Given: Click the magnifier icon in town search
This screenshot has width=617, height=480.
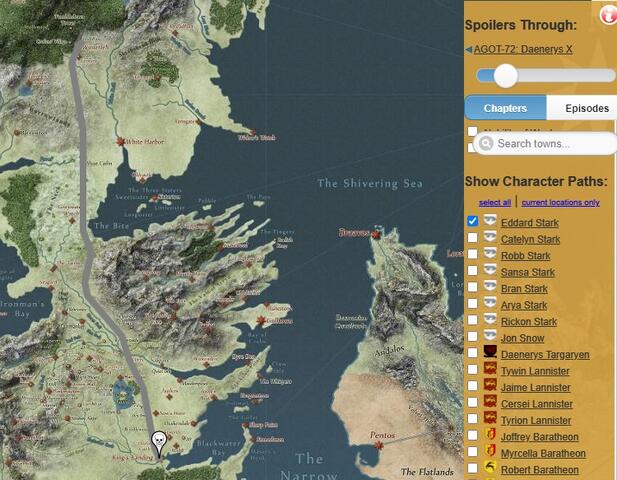Looking at the screenshot, I should tap(486, 143).
